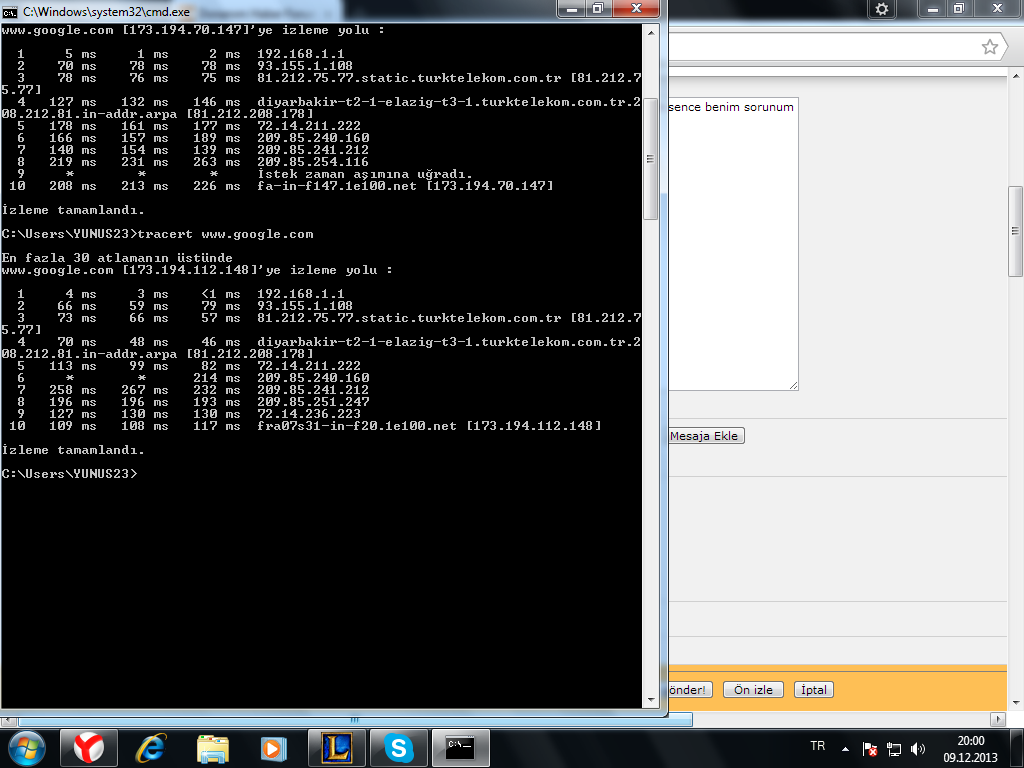Click the message box resize grip

point(793,386)
